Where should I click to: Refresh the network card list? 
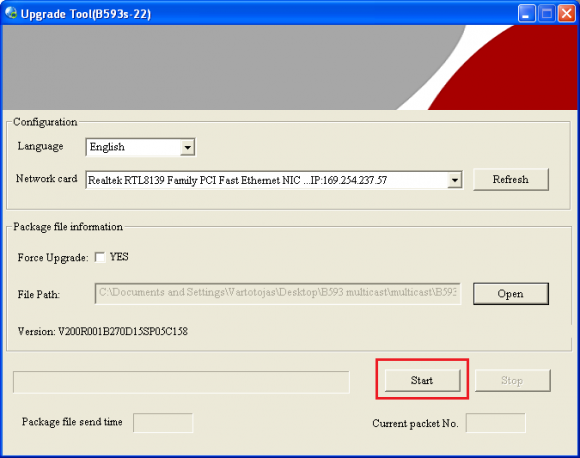(511, 180)
